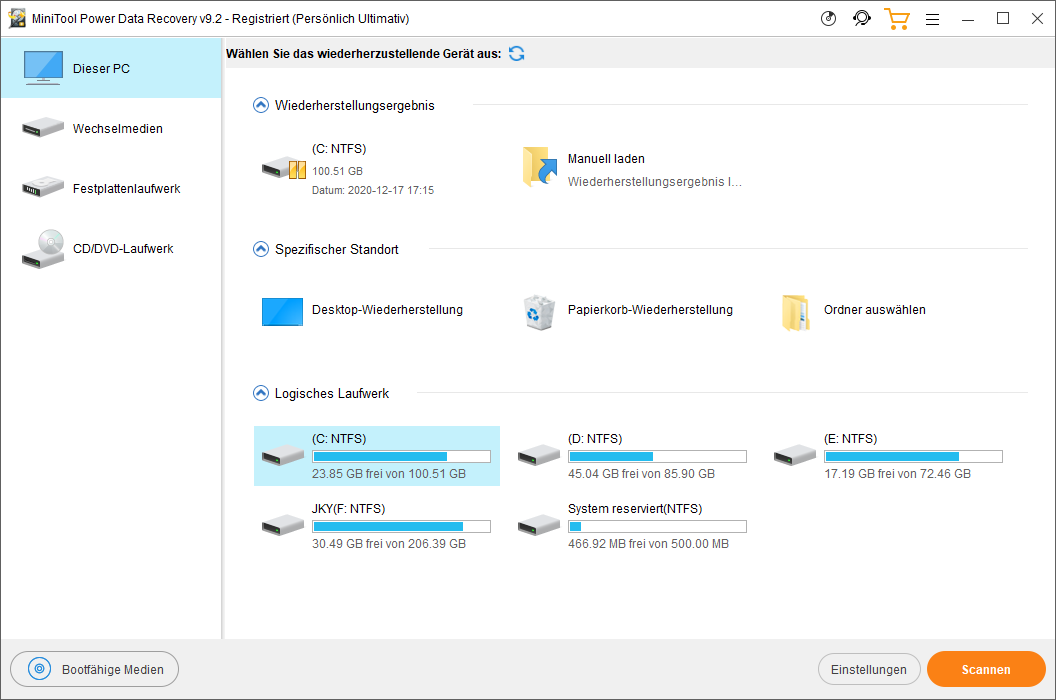Choose Papierkorb-Wiederherstellung recycle bin
Image resolution: width=1056 pixels, height=700 pixels.
coord(539,311)
